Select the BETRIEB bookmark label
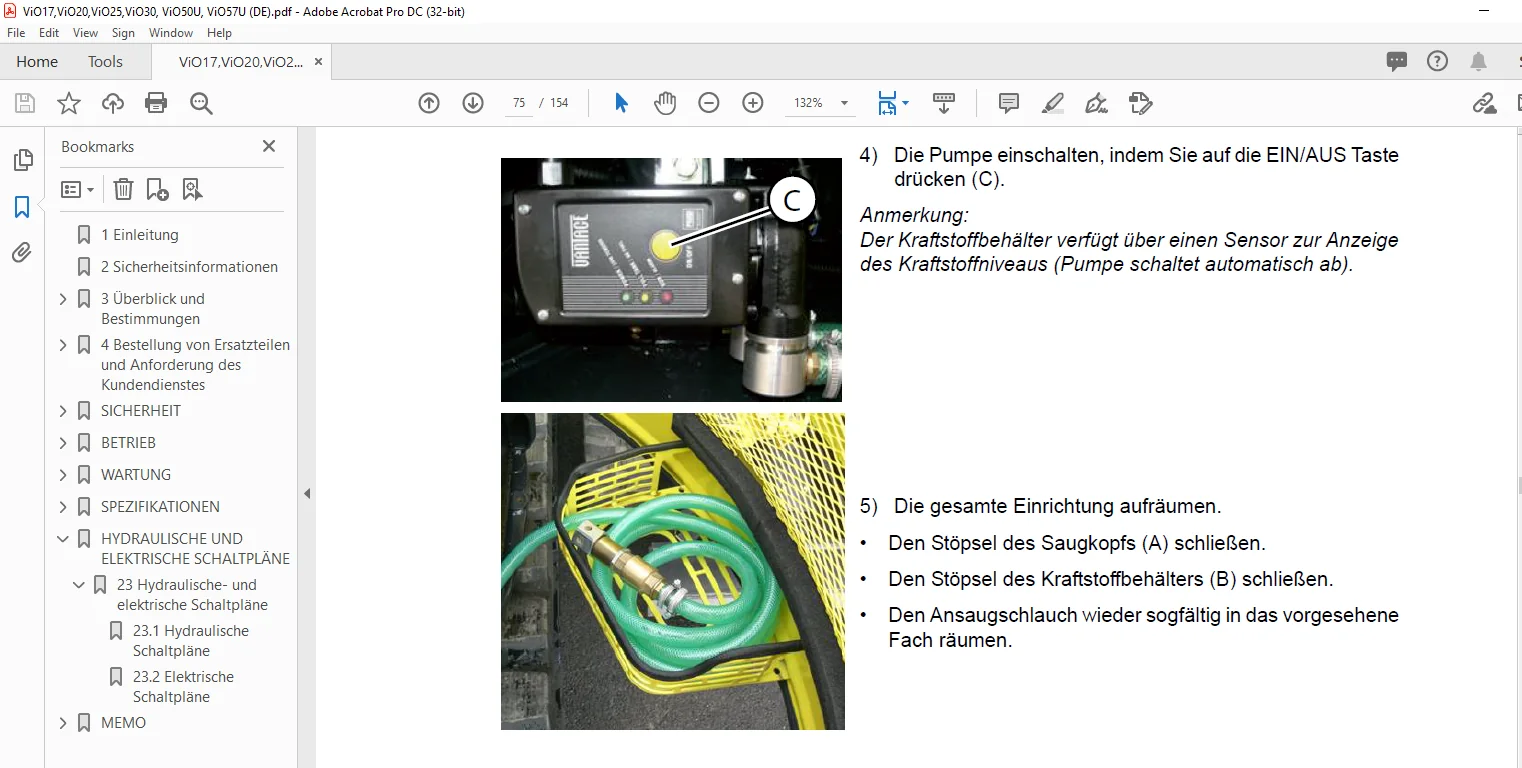 tap(128, 443)
